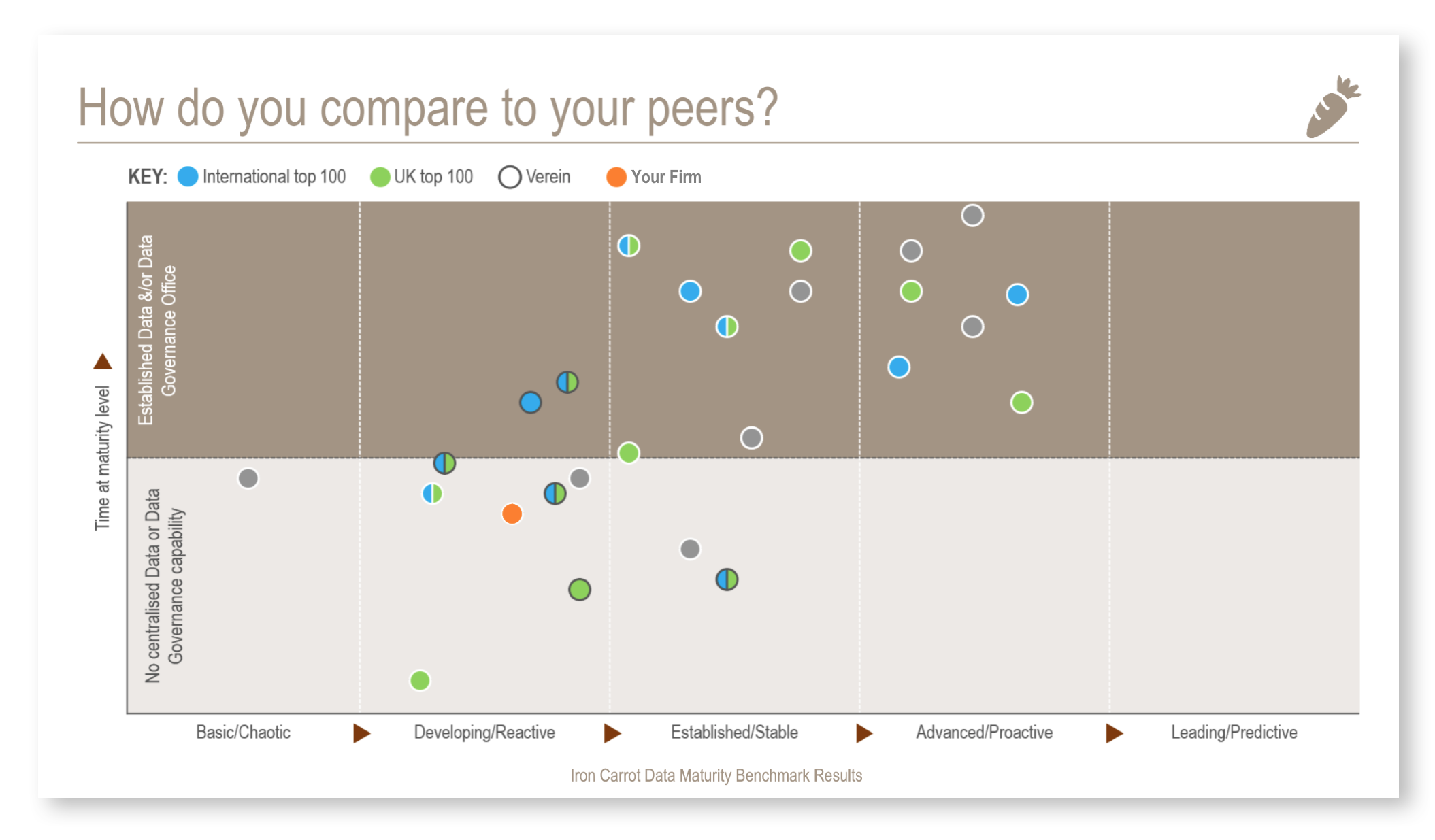
Task: Click the arrow before Leading/Predictive
Action: click(1114, 733)
